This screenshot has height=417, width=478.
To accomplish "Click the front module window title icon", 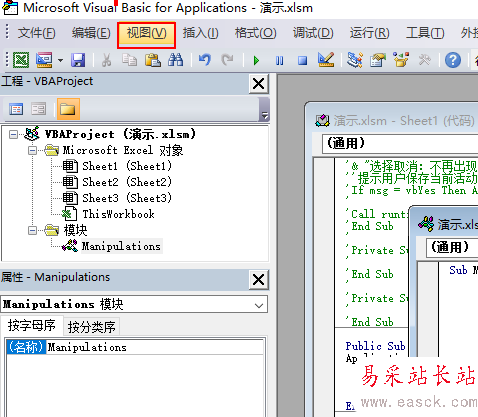I will [426, 224].
